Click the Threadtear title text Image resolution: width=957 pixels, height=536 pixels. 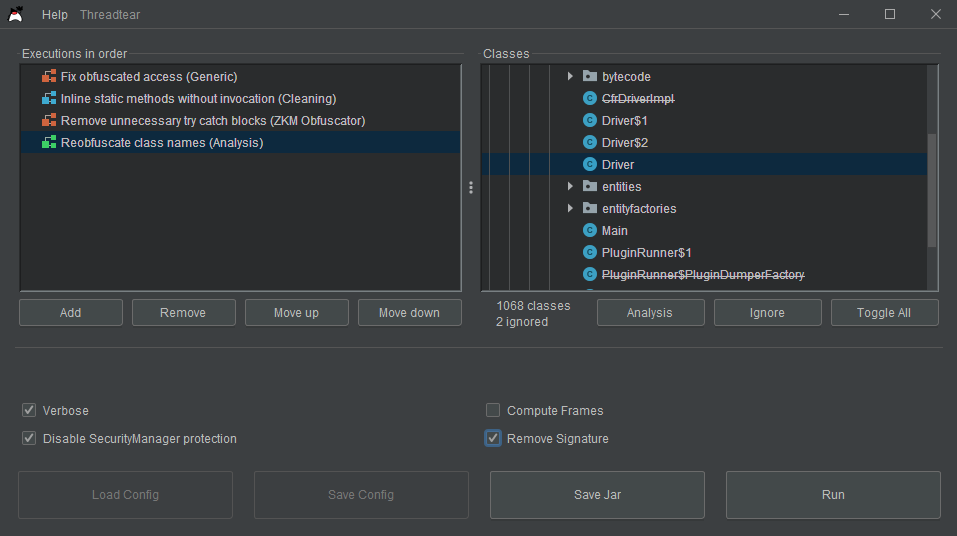pos(110,15)
